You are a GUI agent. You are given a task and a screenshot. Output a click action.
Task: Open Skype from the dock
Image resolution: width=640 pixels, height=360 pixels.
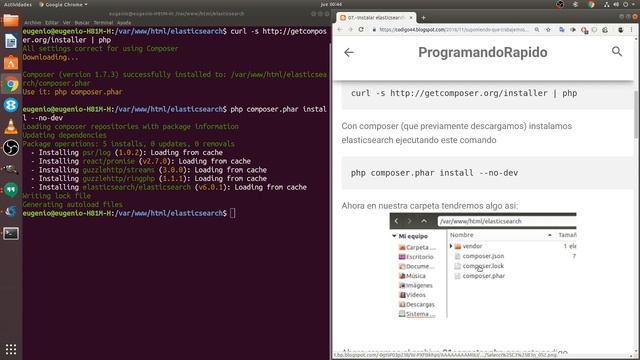click(x=11, y=105)
